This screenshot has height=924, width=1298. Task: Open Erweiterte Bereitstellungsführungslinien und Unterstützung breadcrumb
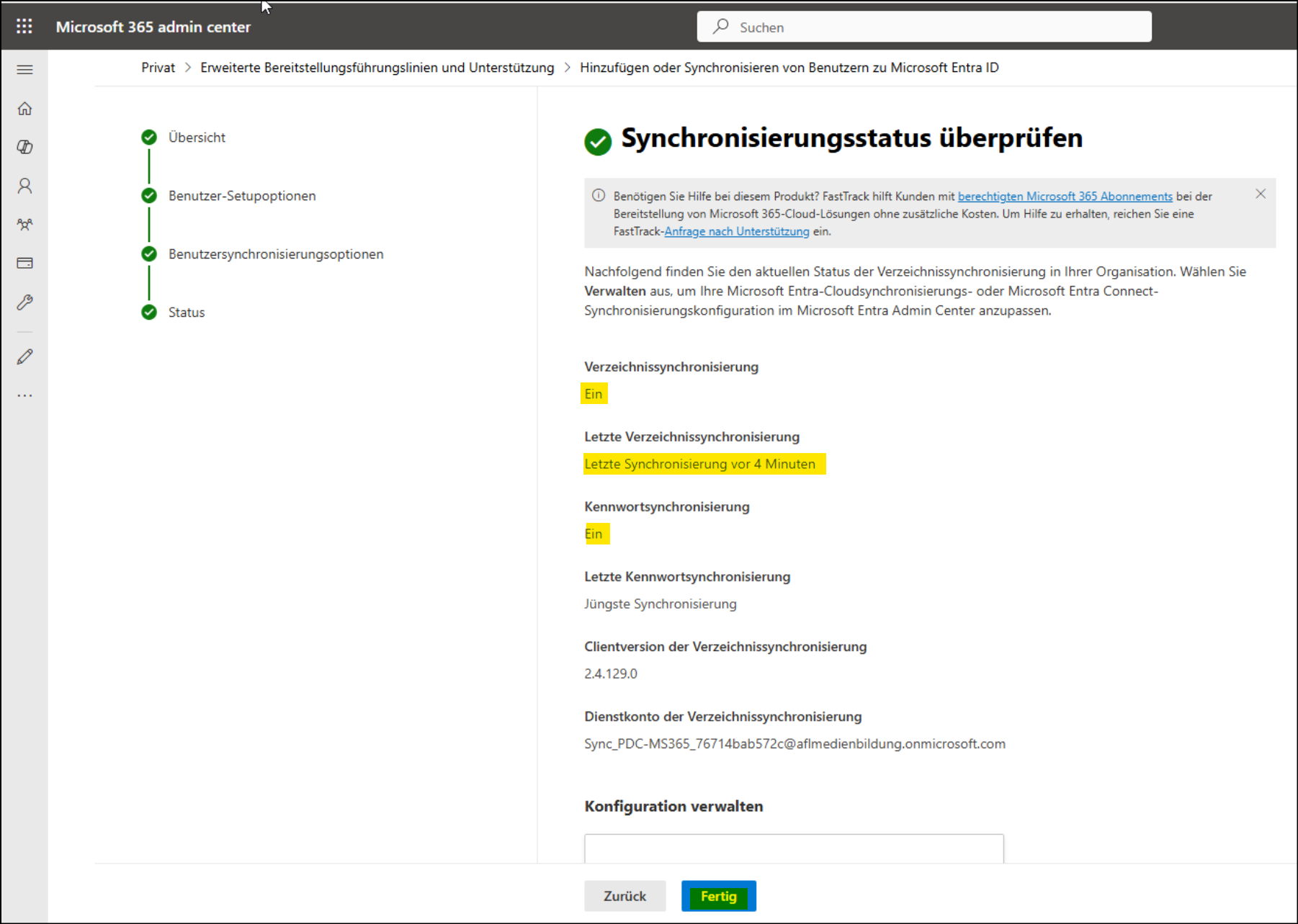377,68
